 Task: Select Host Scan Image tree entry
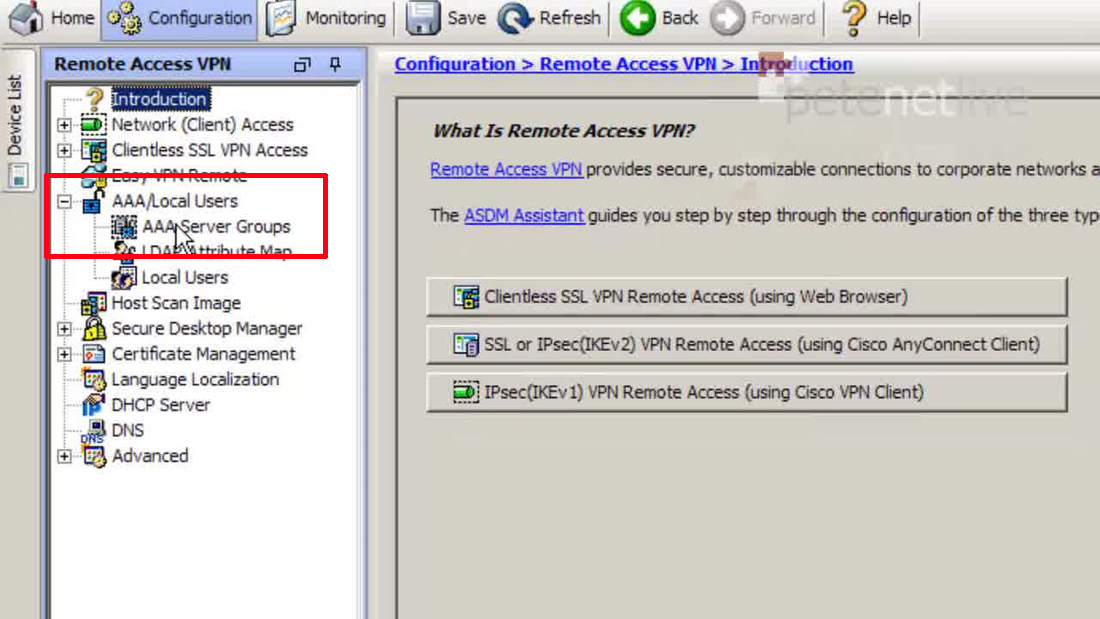[x=176, y=303]
